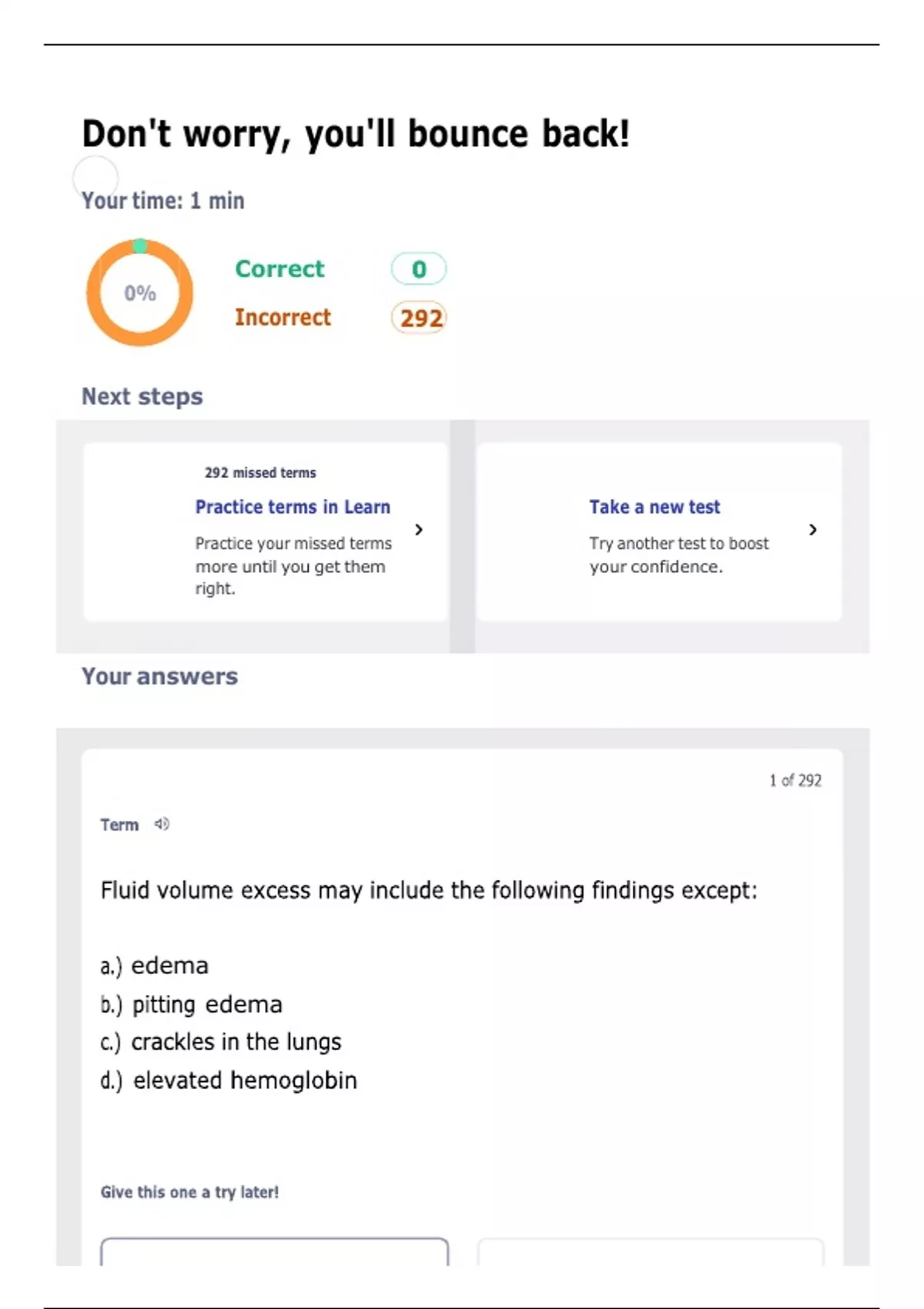Click the green marker on score ring
Image resolution: width=924 pixels, height=1309 pixels.
[139, 246]
